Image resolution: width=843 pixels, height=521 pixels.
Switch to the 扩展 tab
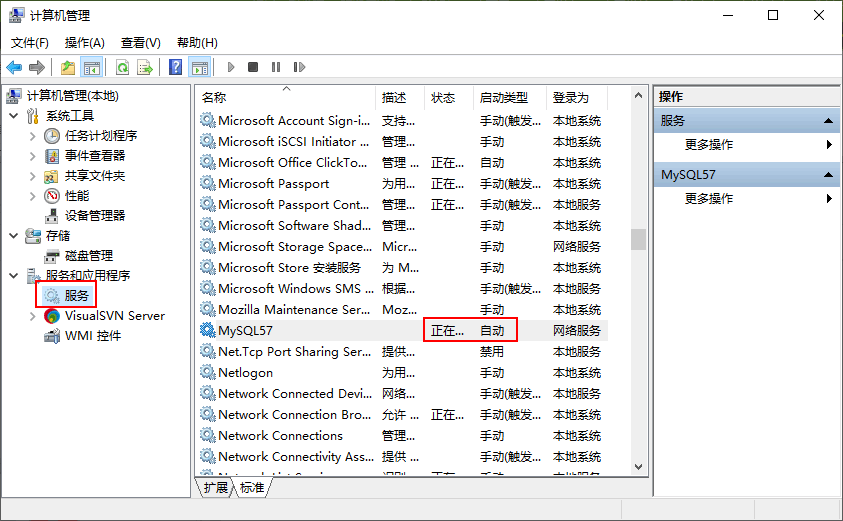pos(216,488)
